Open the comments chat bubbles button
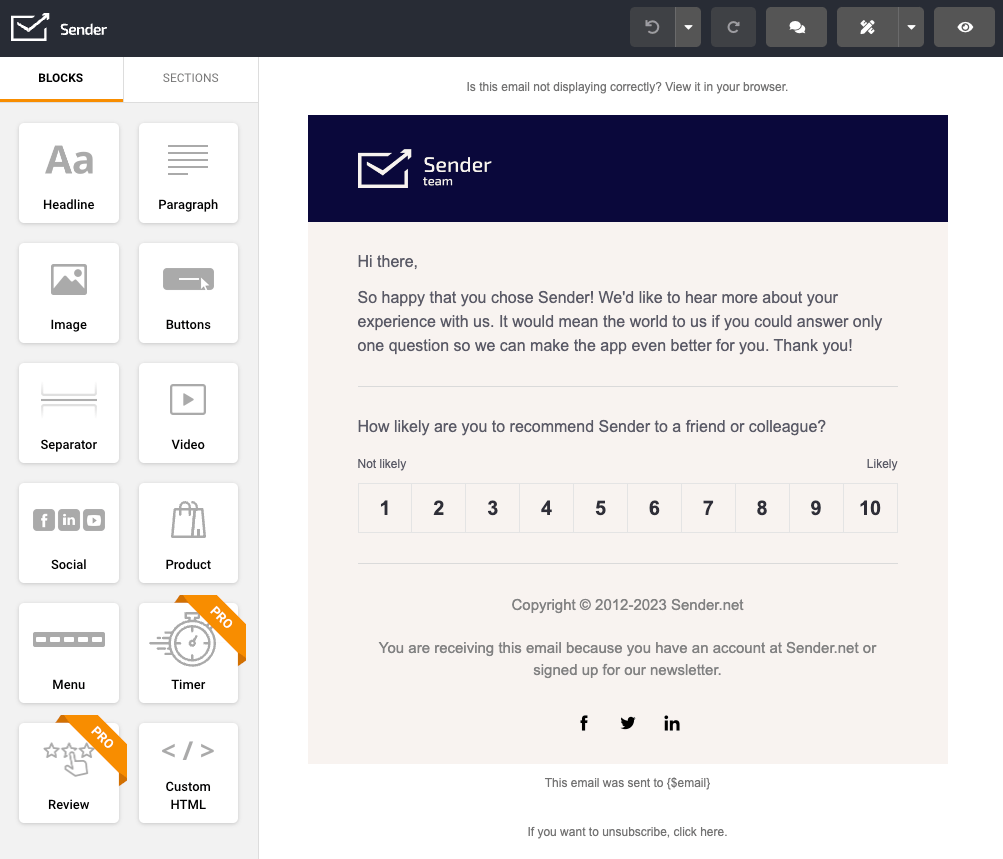 coord(796,27)
